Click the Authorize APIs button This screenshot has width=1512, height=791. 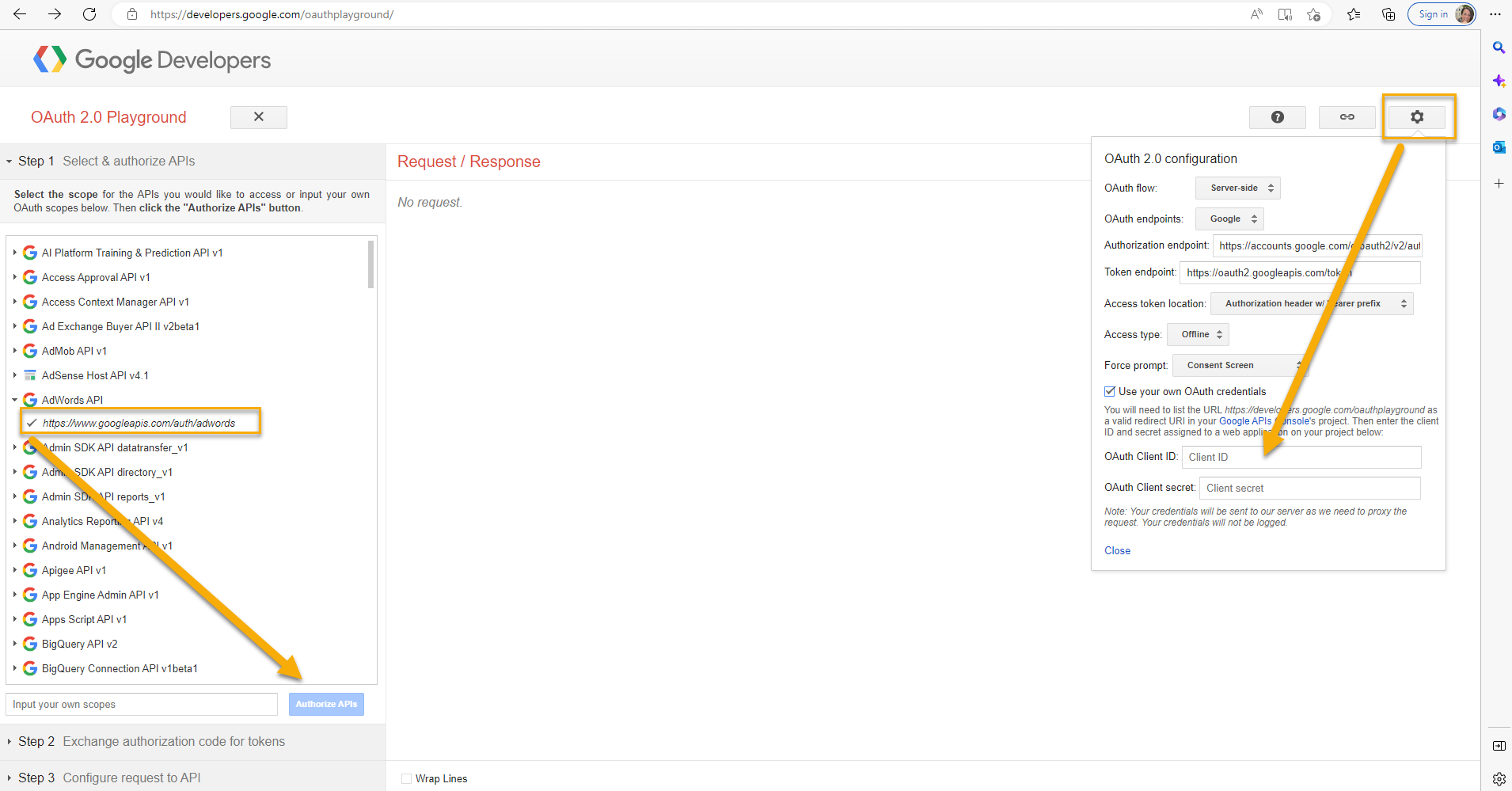[326, 704]
